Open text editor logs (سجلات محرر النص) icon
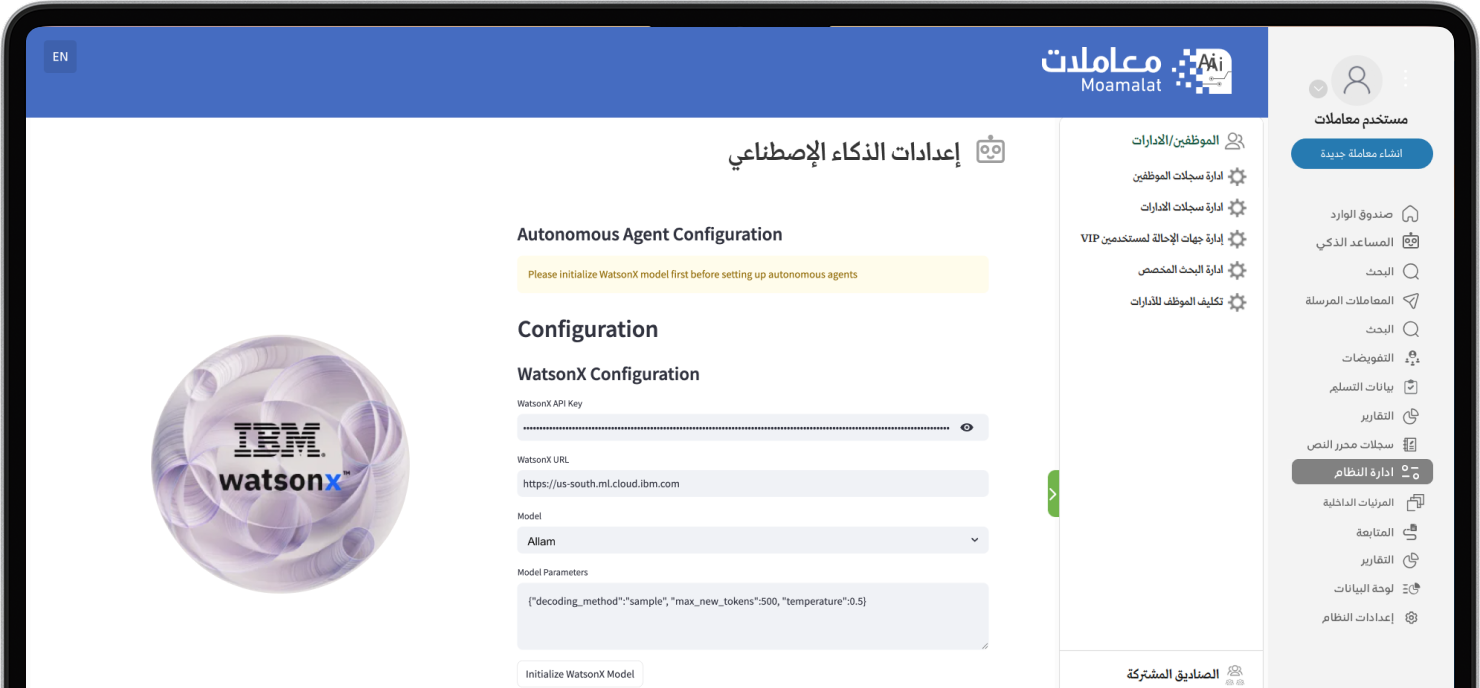 click(x=1411, y=444)
